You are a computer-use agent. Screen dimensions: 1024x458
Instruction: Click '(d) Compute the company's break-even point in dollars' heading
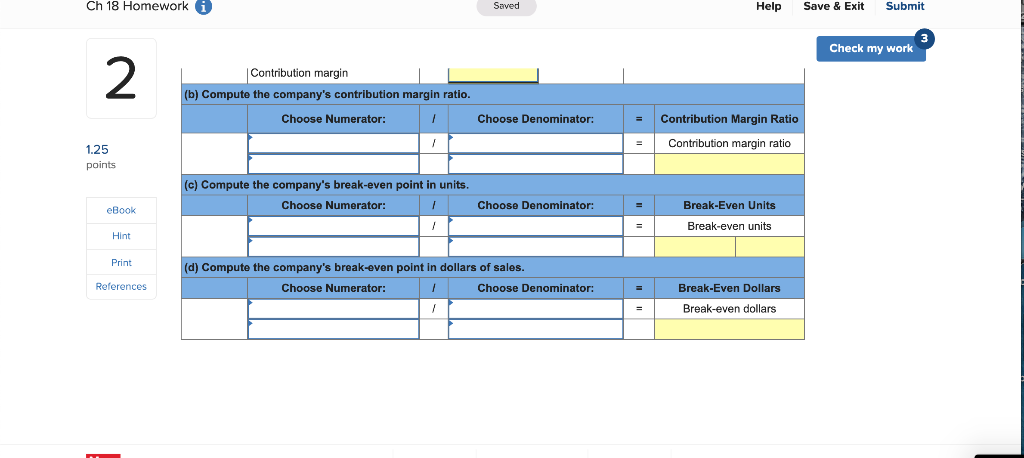[x=355, y=267]
